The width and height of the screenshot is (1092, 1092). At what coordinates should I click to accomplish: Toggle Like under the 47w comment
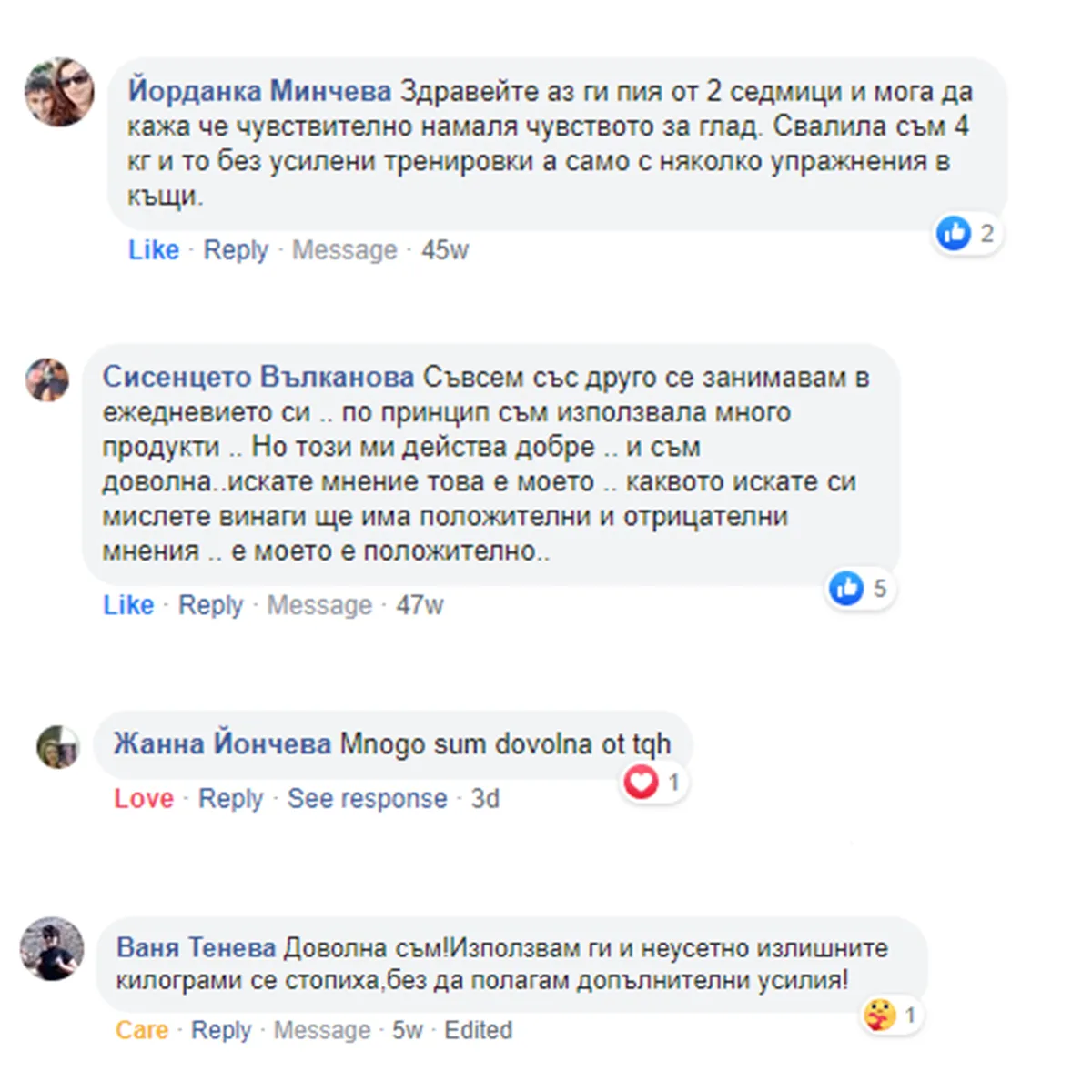(128, 604)
